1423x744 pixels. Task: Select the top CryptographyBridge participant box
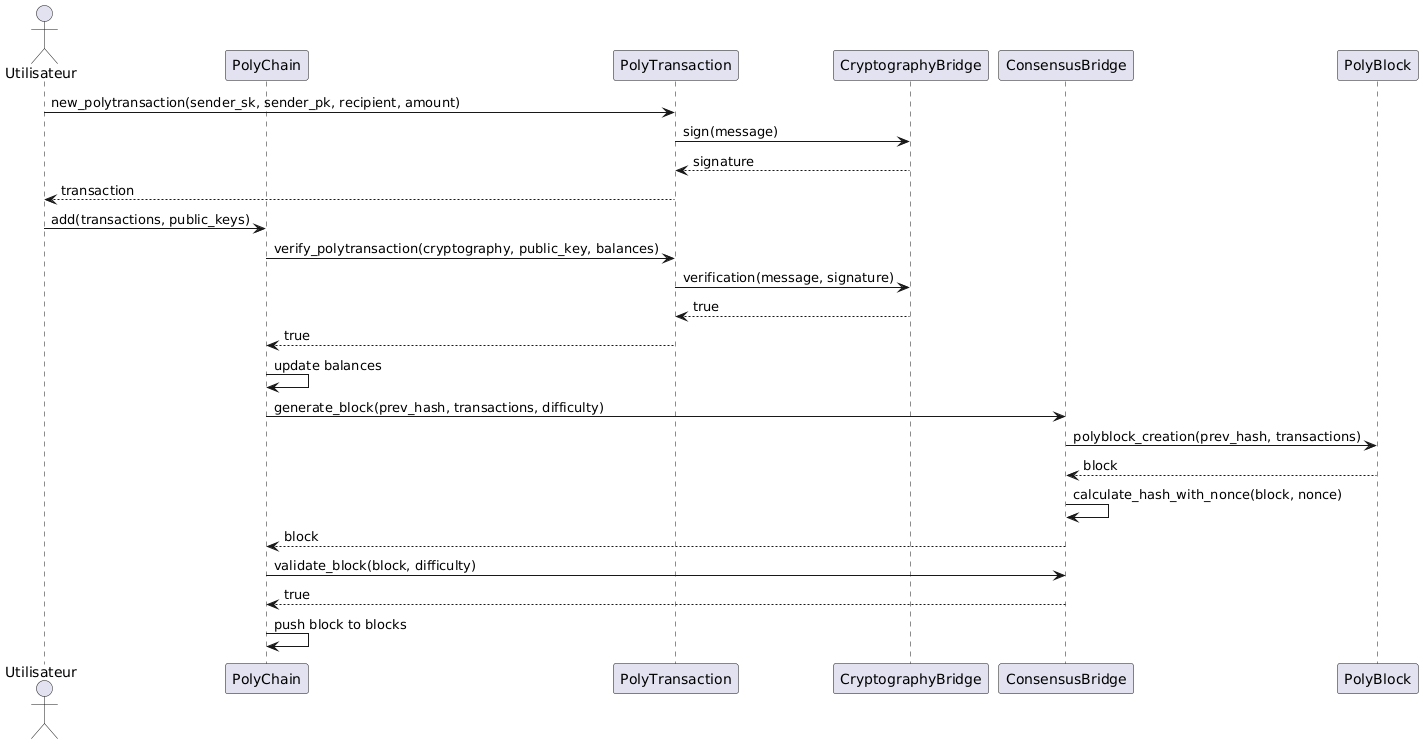(x=910, y=65)
